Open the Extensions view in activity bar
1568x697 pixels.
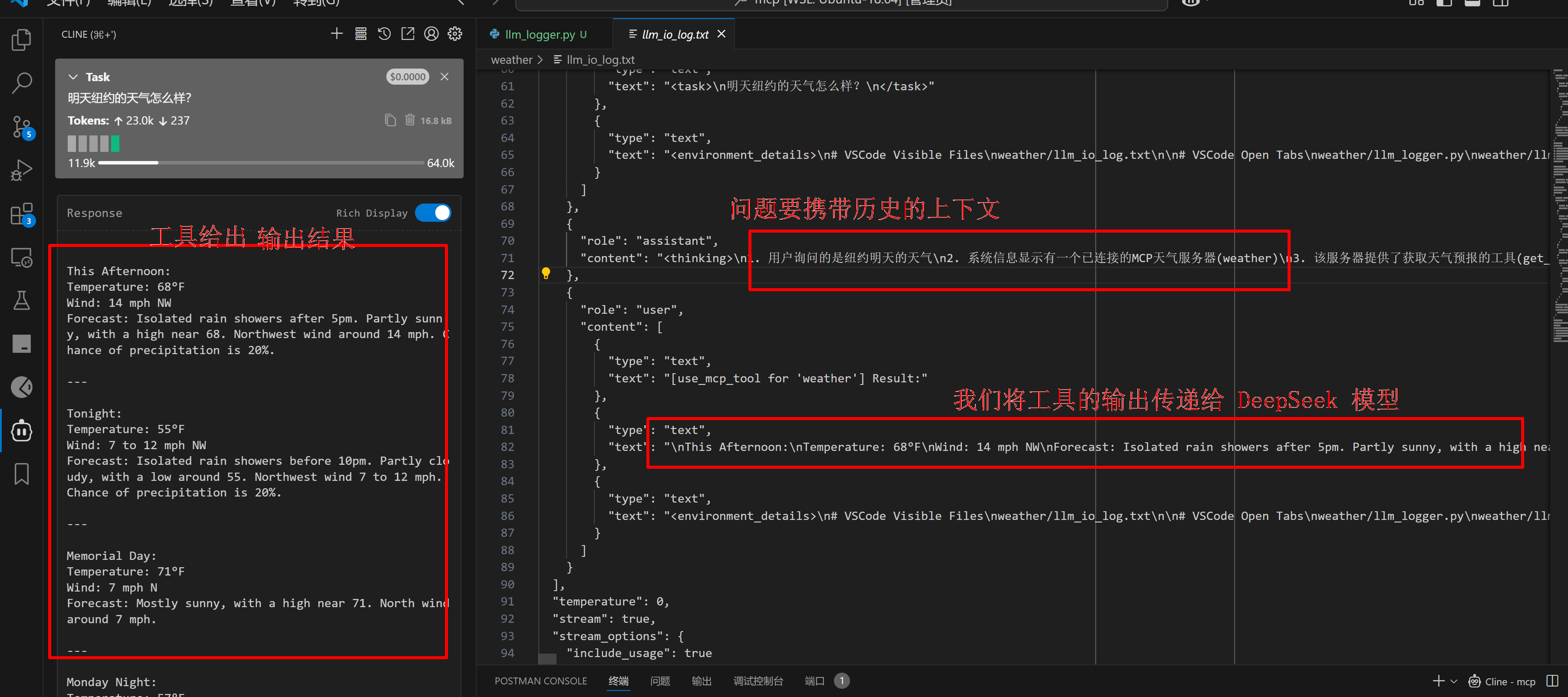(21, 214)
